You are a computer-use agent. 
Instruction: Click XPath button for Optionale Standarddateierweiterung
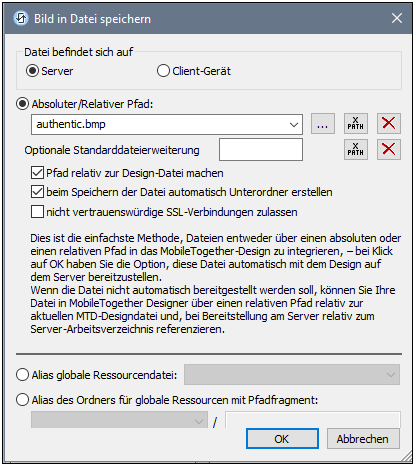point(356,149)
